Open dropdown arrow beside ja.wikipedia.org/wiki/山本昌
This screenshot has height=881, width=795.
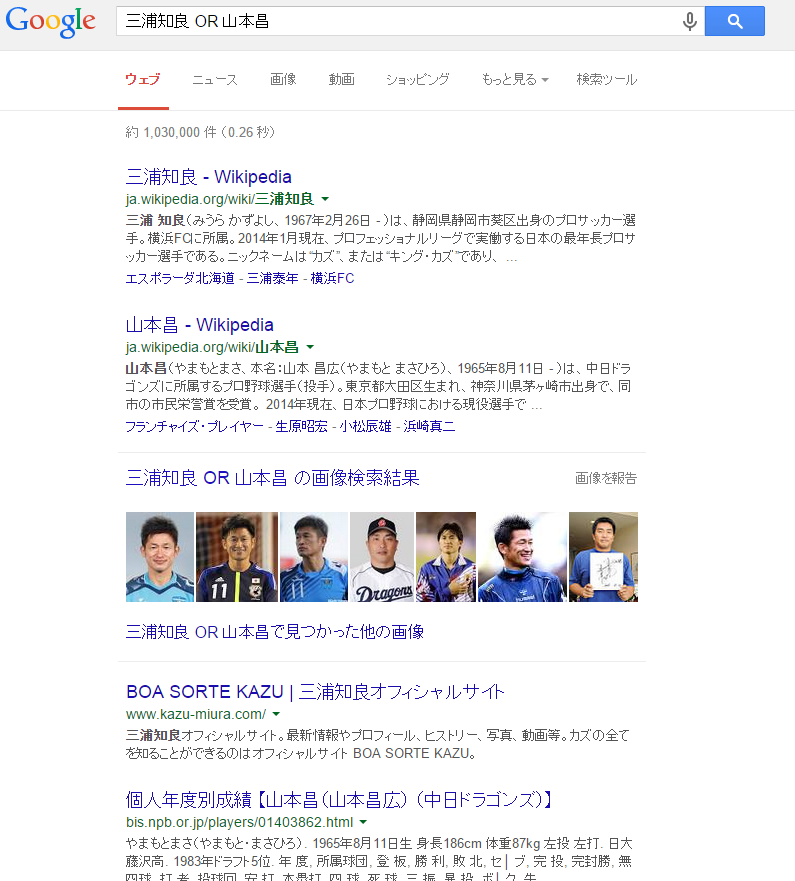310,347
